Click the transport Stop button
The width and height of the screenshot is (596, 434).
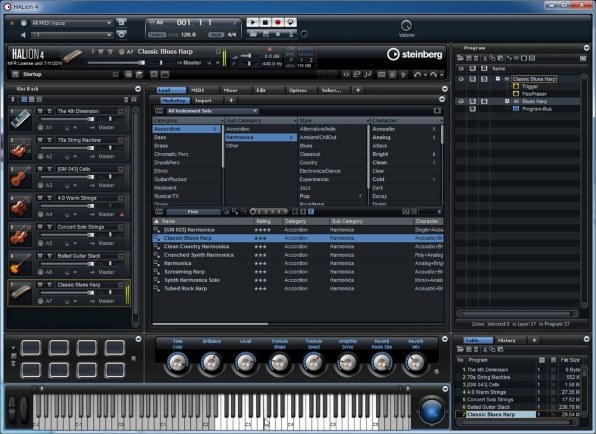(x=265, y=22)
